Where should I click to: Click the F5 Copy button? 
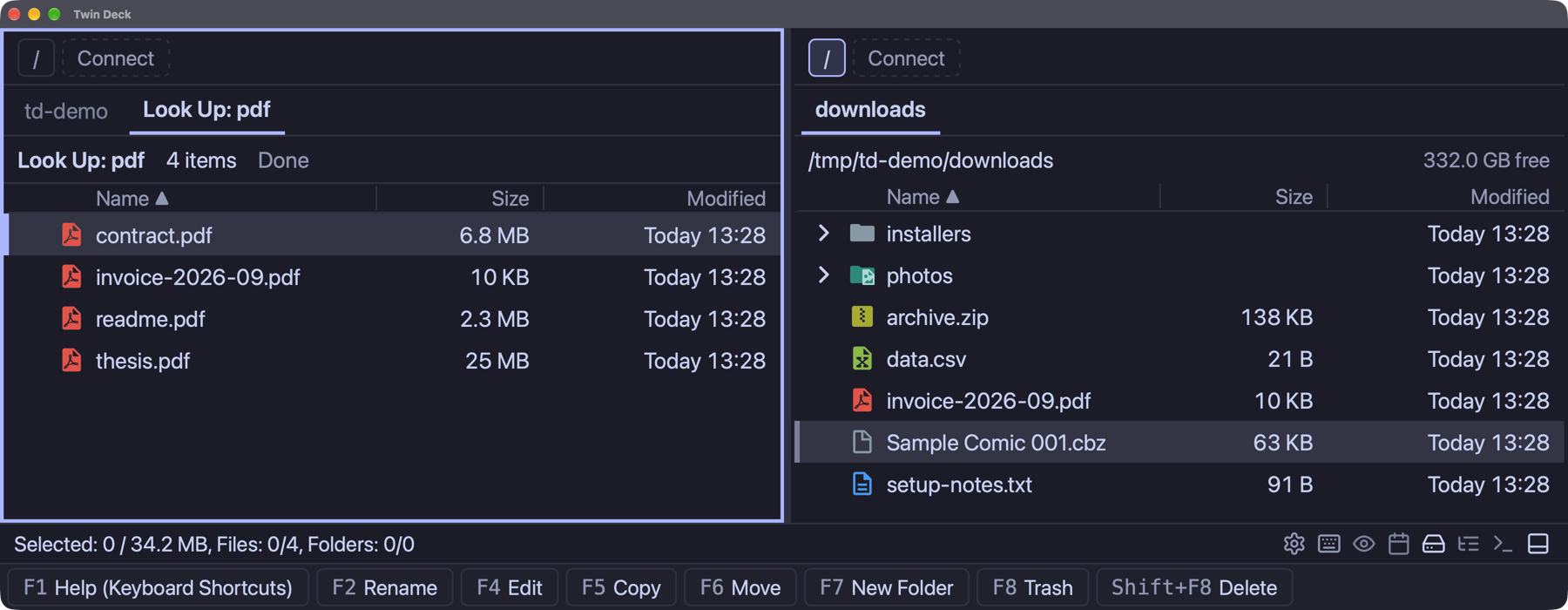[621, 587]
